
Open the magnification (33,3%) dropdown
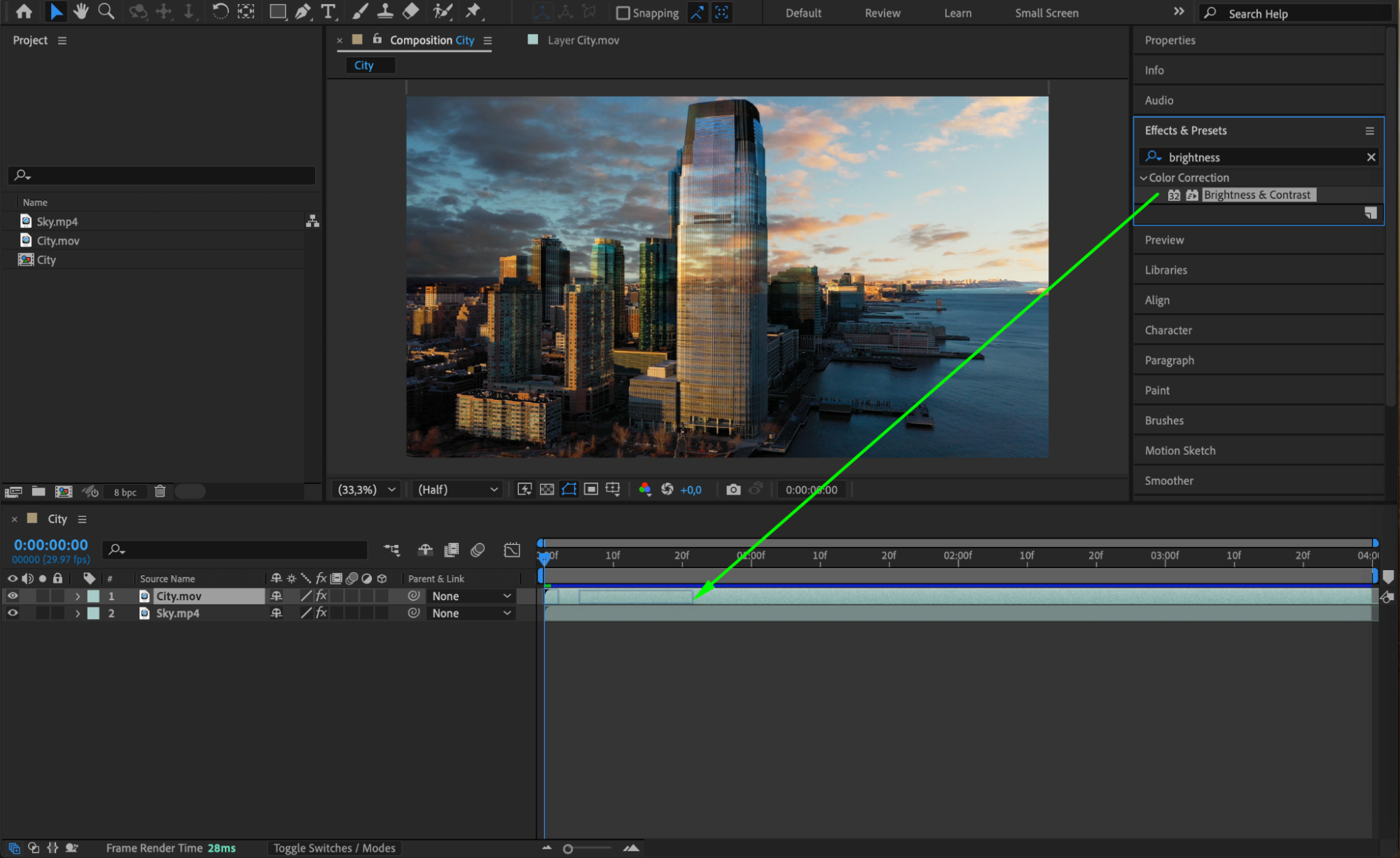(367, 490)
